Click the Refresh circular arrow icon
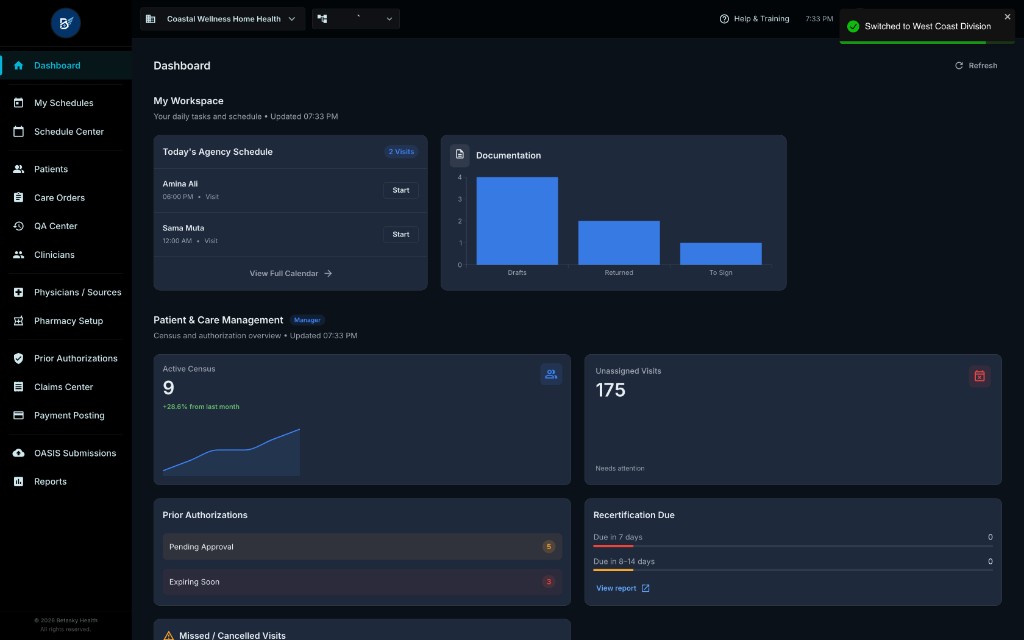 click(959, 65)
